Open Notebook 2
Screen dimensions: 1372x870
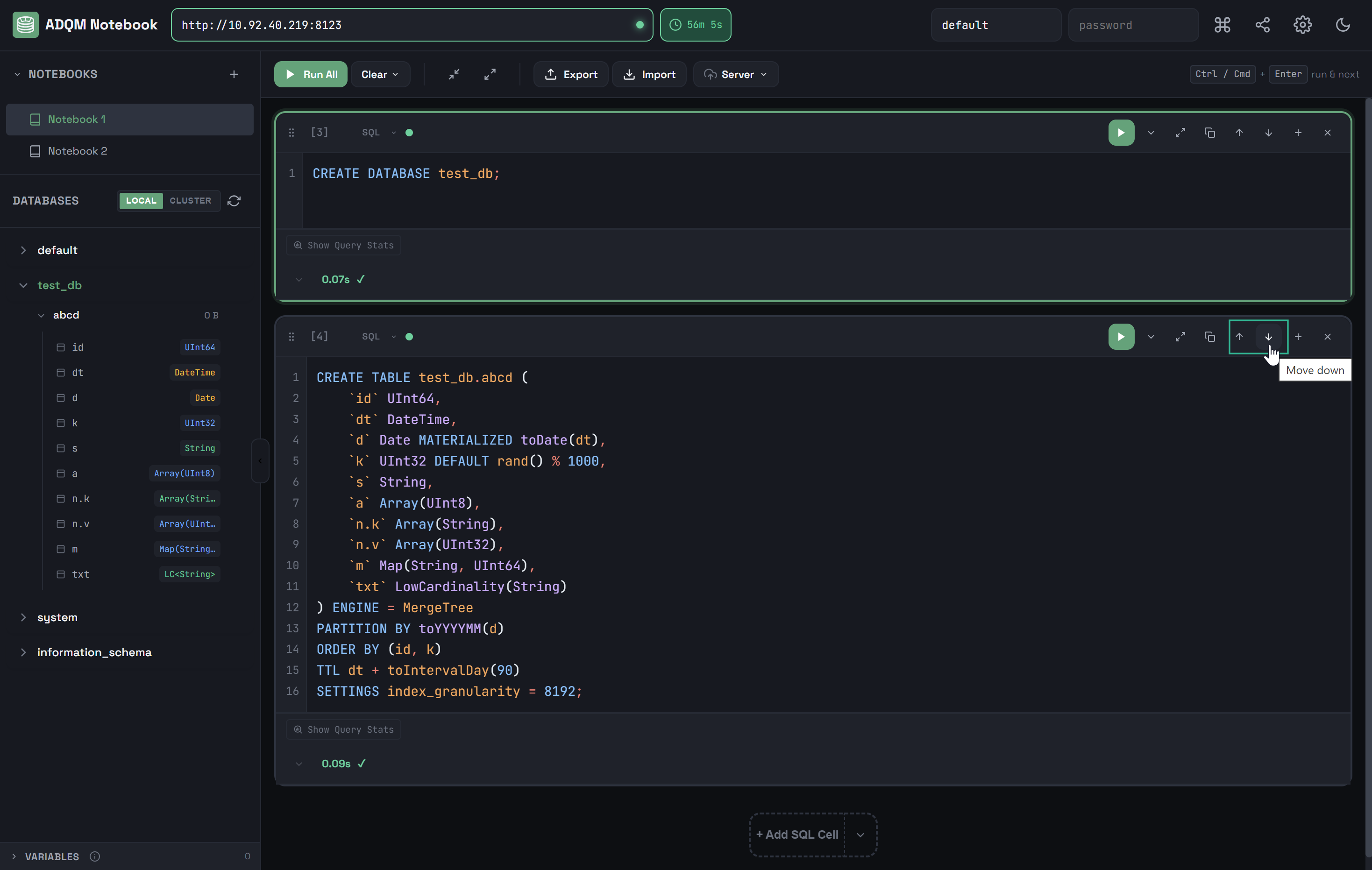click(78, 151)
